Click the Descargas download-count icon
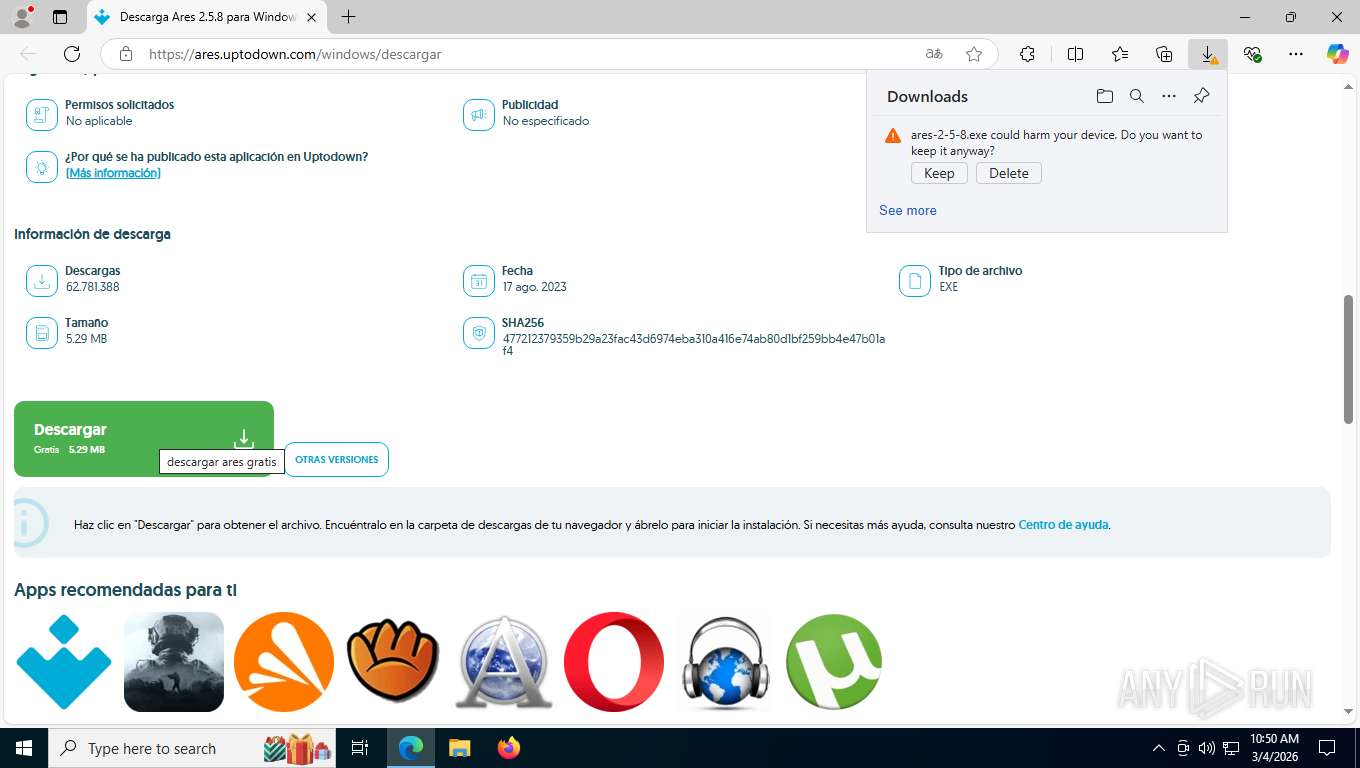This screenshot has height=768, width=1360. click(x=42, y=281)
